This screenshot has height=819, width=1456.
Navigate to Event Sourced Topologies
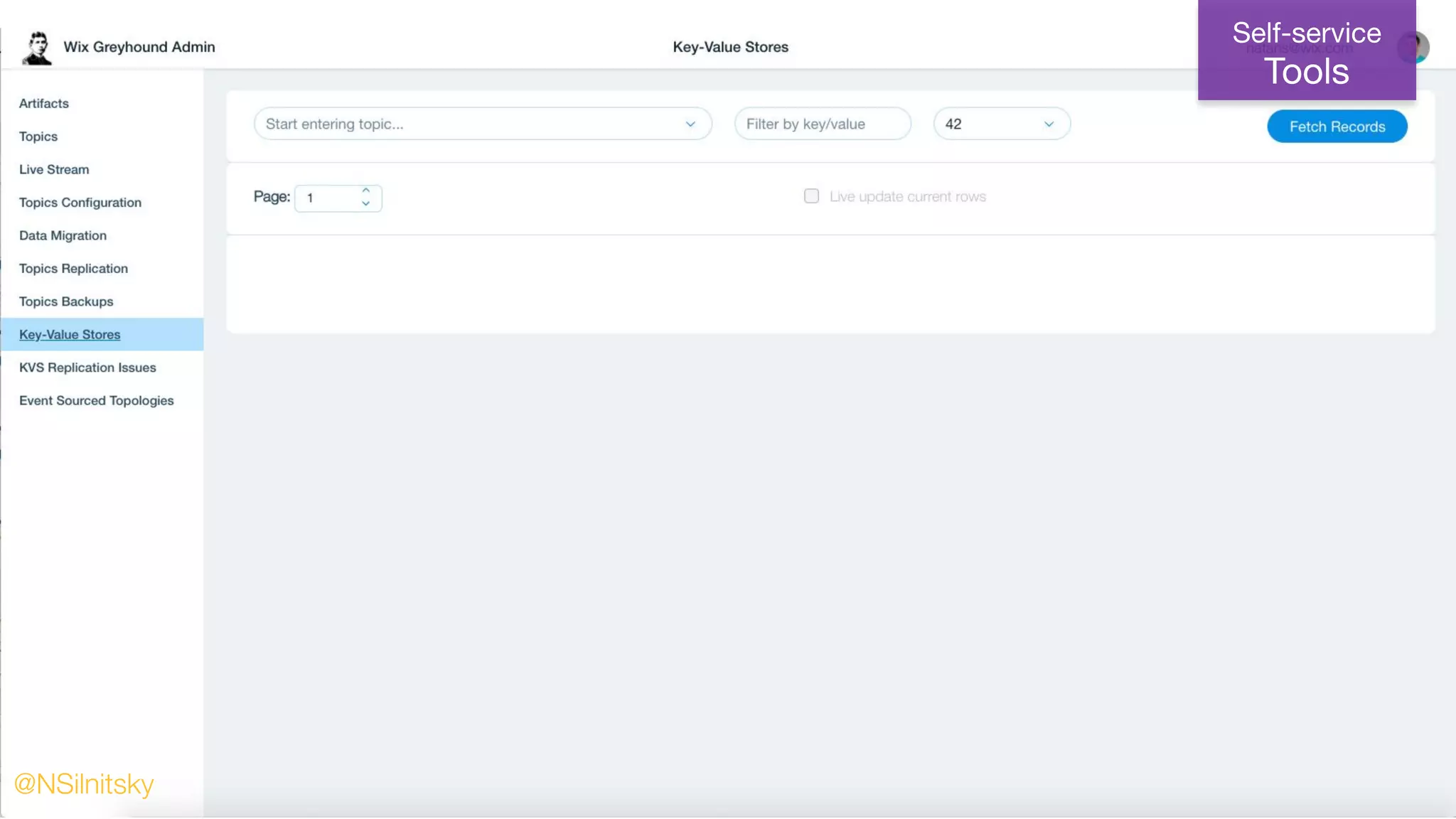96,401
